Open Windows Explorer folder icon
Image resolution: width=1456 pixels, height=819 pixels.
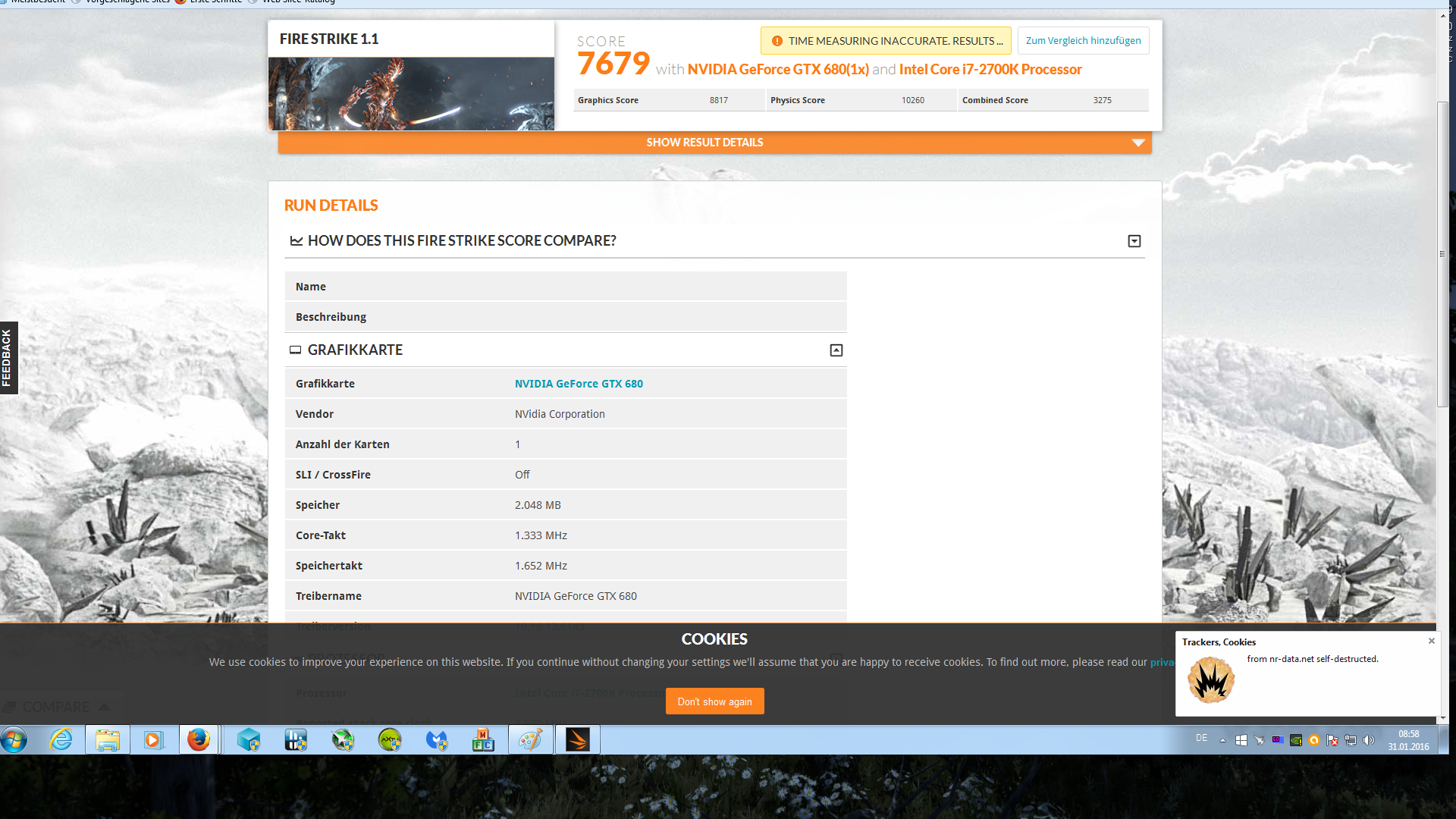[x=108, y=739]
